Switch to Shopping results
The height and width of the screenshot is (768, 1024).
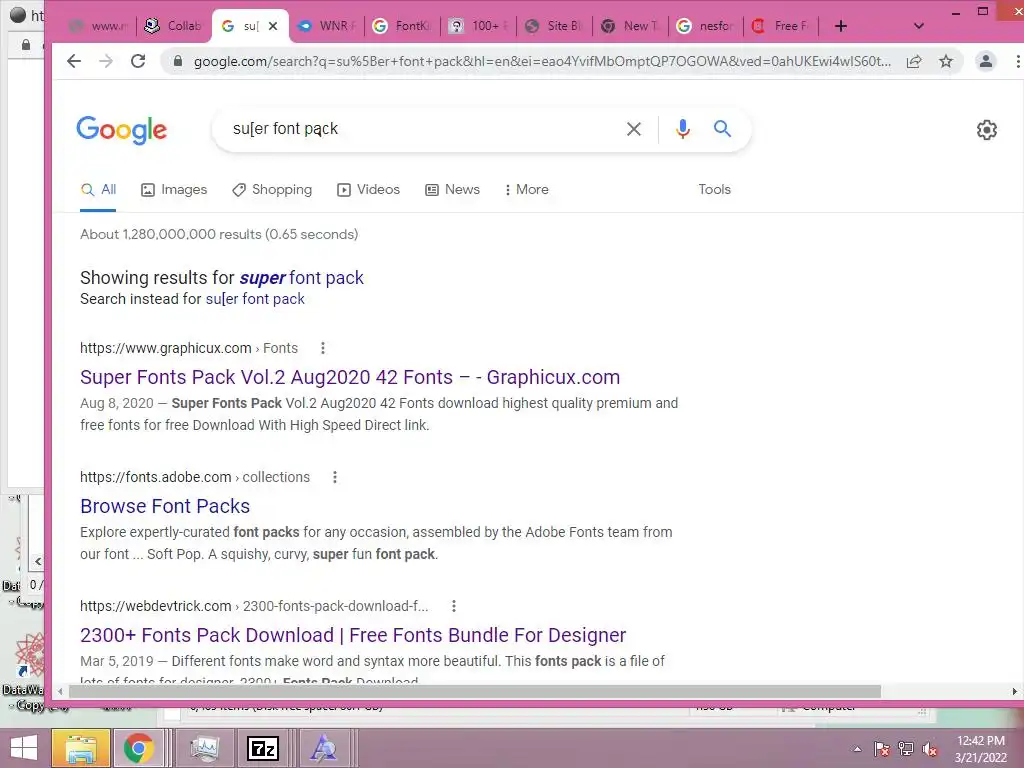[272, 189]
